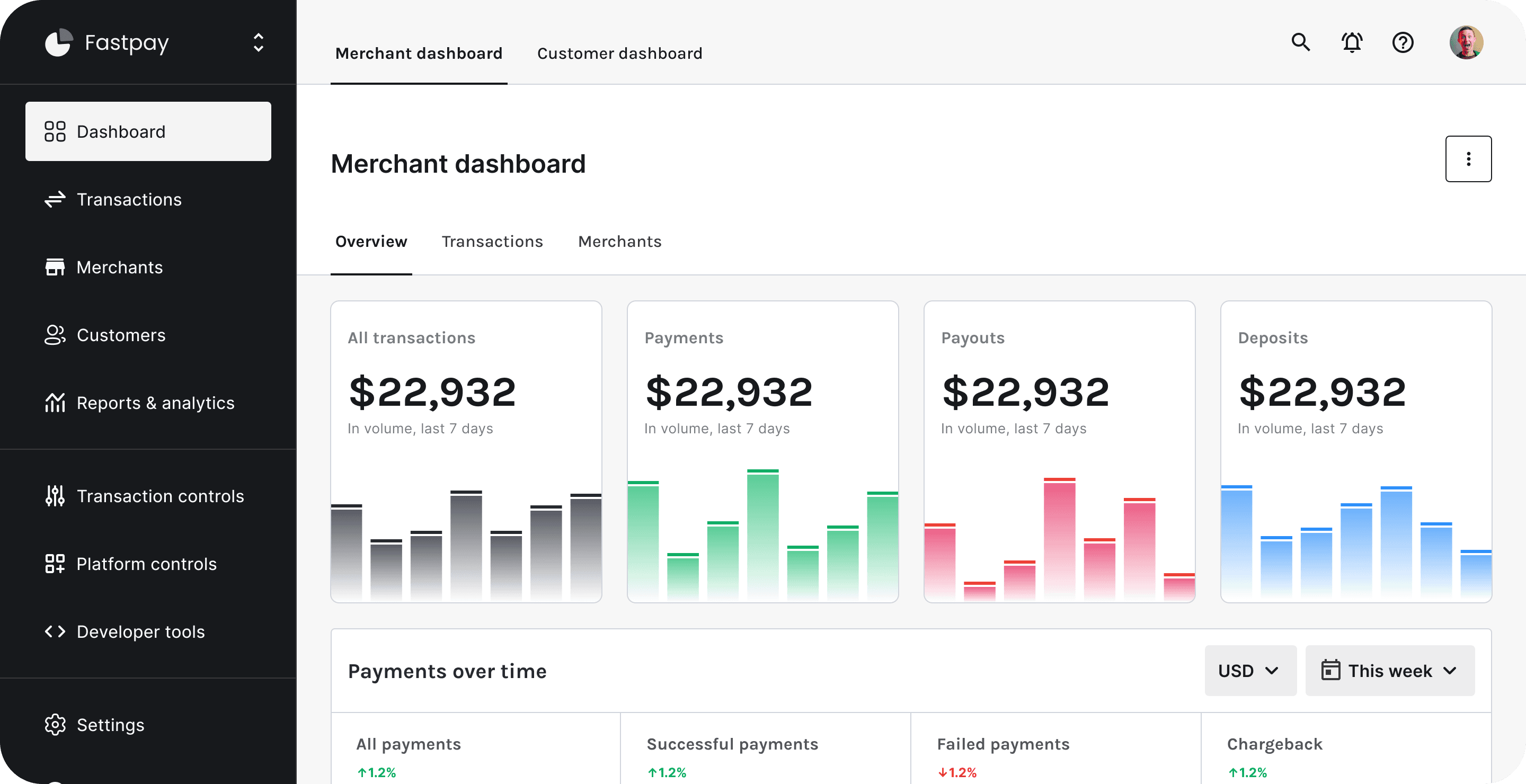Open Developer tools in the sidebar
The image size is (1526, 784).
click(140, 632)
